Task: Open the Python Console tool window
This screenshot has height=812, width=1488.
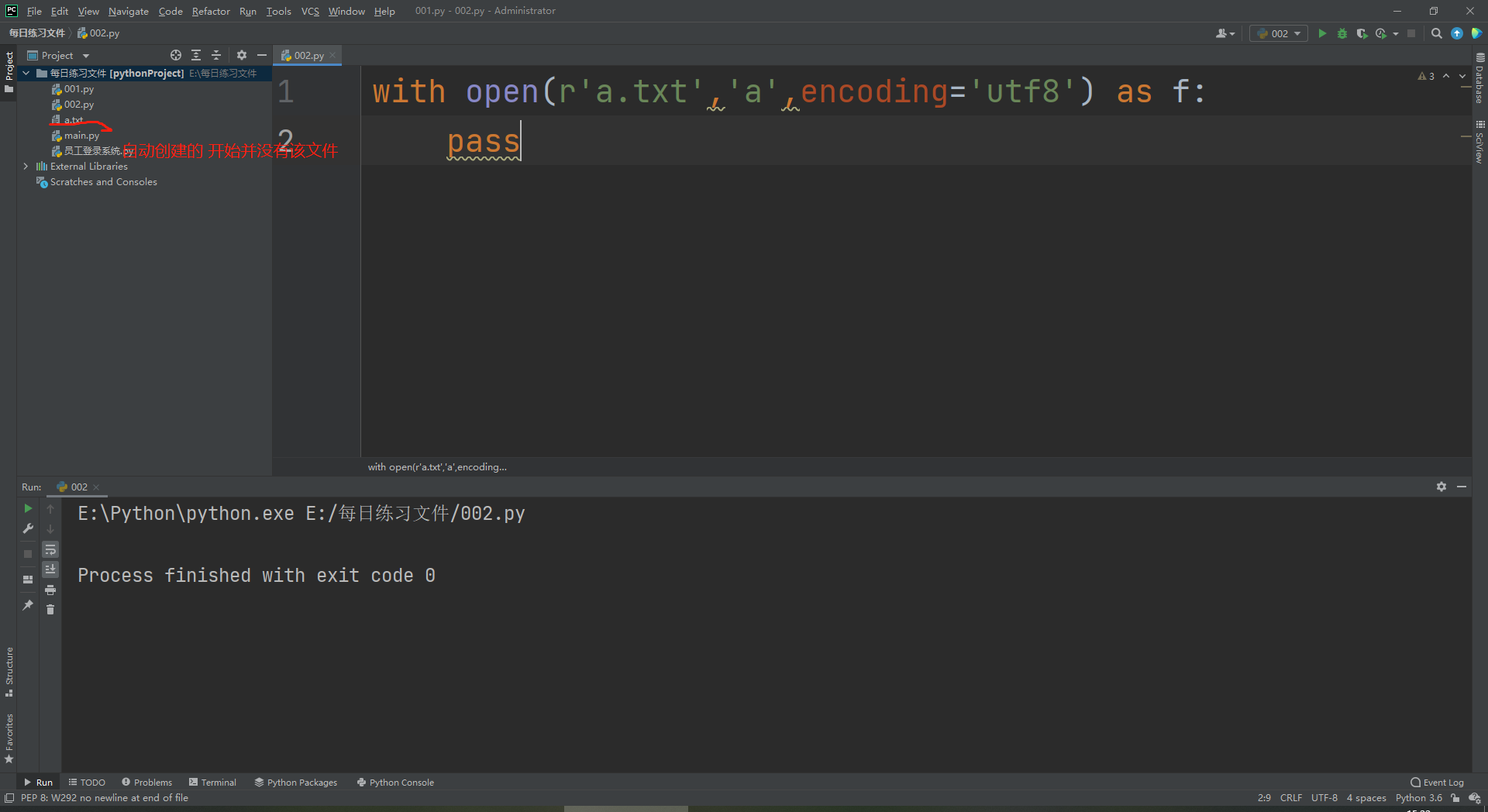Action: click(395, 783)
